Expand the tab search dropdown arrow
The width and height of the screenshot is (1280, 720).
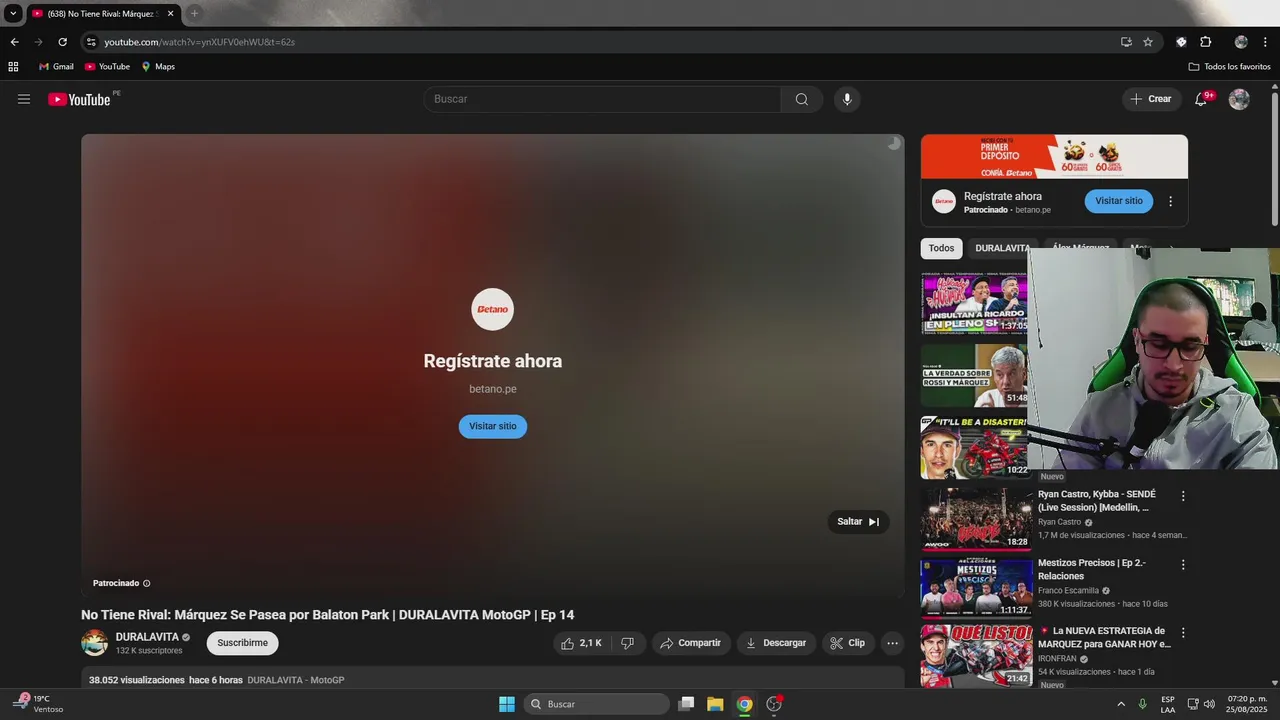(13, 13)
